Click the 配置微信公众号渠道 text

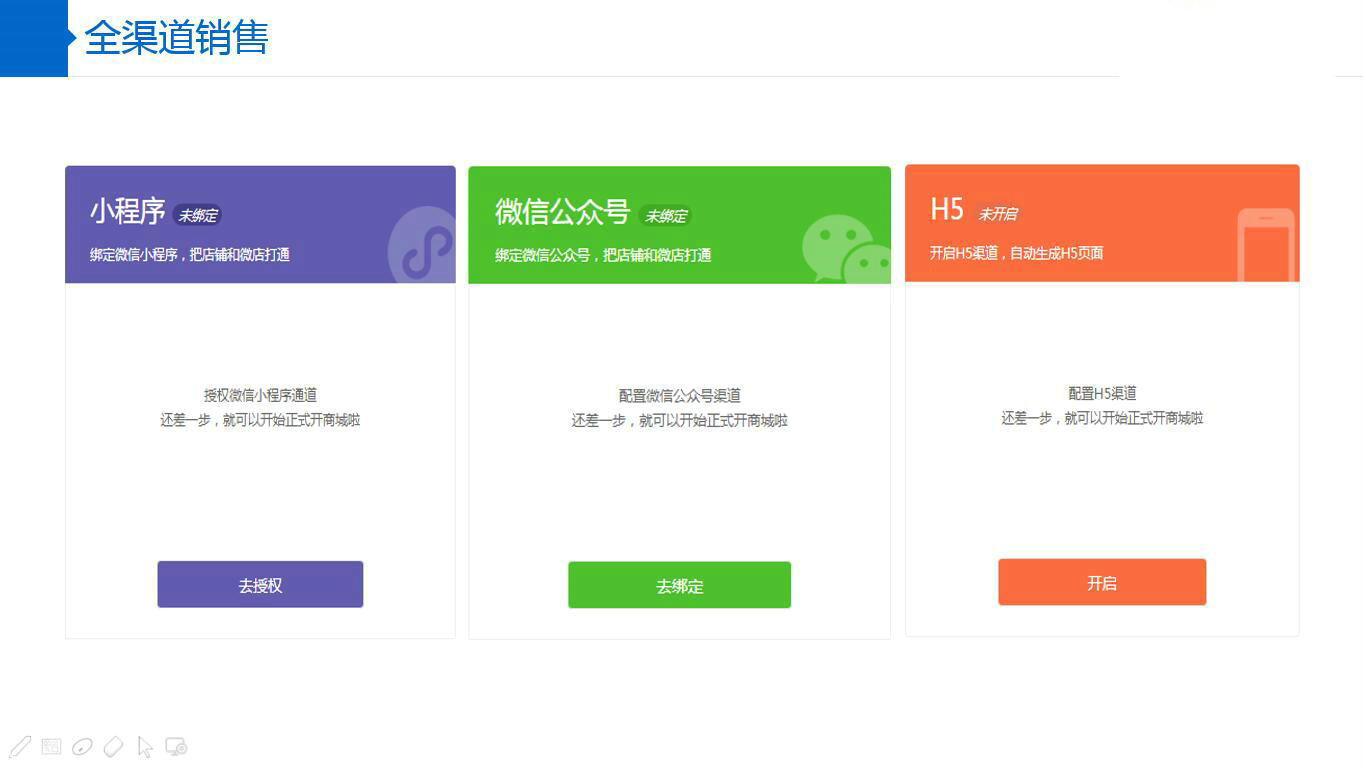680,396
